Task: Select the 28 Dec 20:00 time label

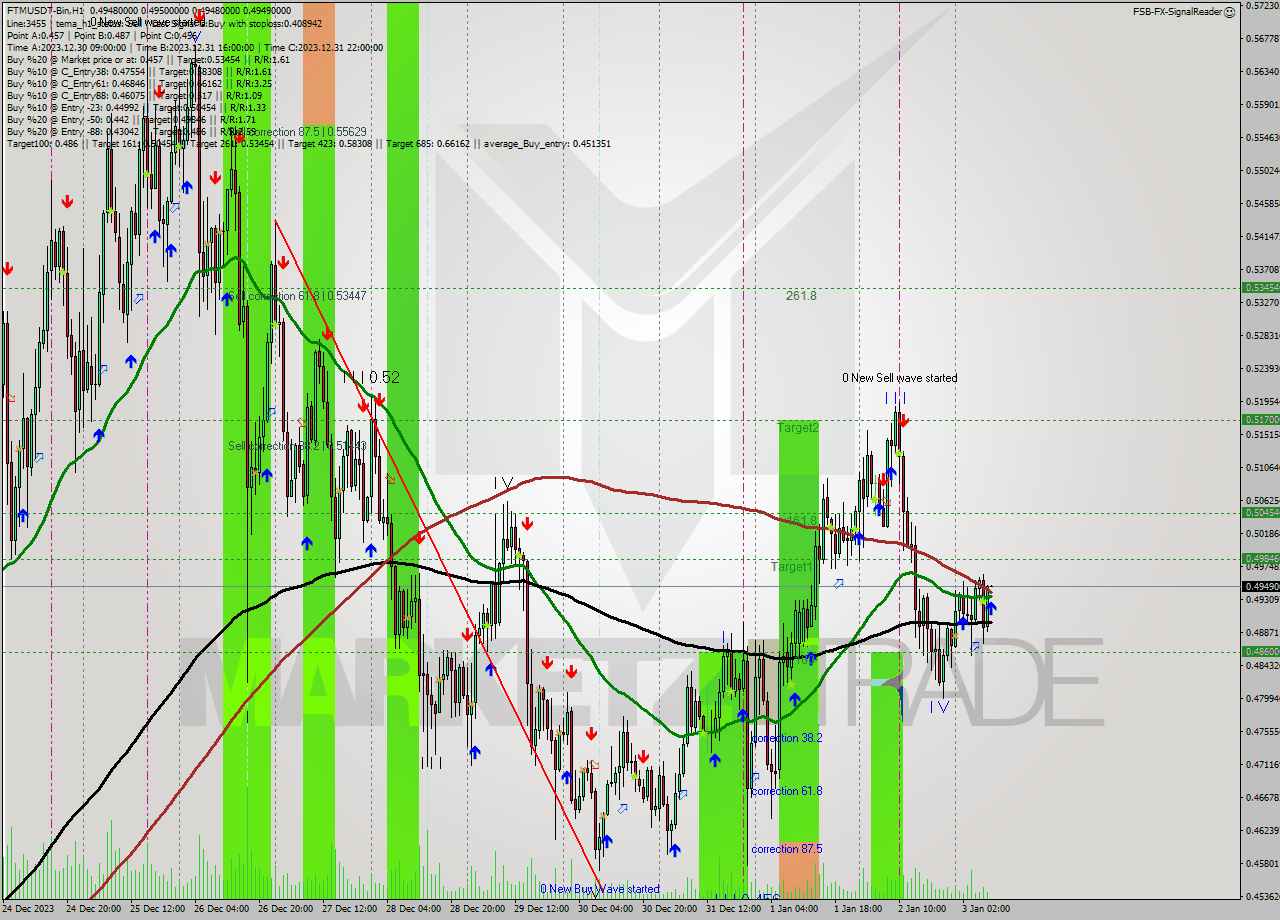Action: tap(478, 910)
